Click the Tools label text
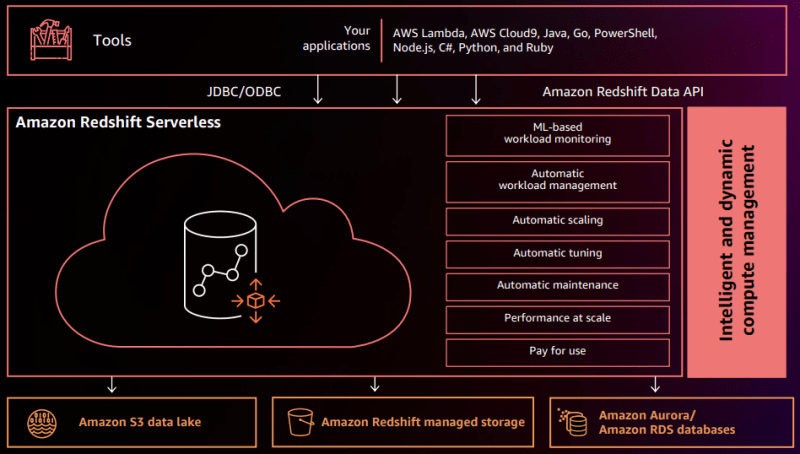 pyautogui.click(x=112, y=40)
